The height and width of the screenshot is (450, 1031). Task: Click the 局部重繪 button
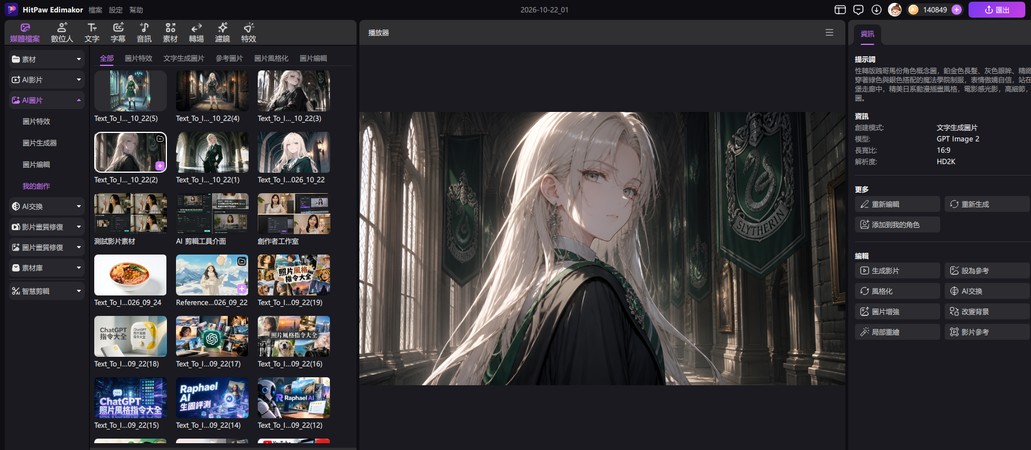898,332
